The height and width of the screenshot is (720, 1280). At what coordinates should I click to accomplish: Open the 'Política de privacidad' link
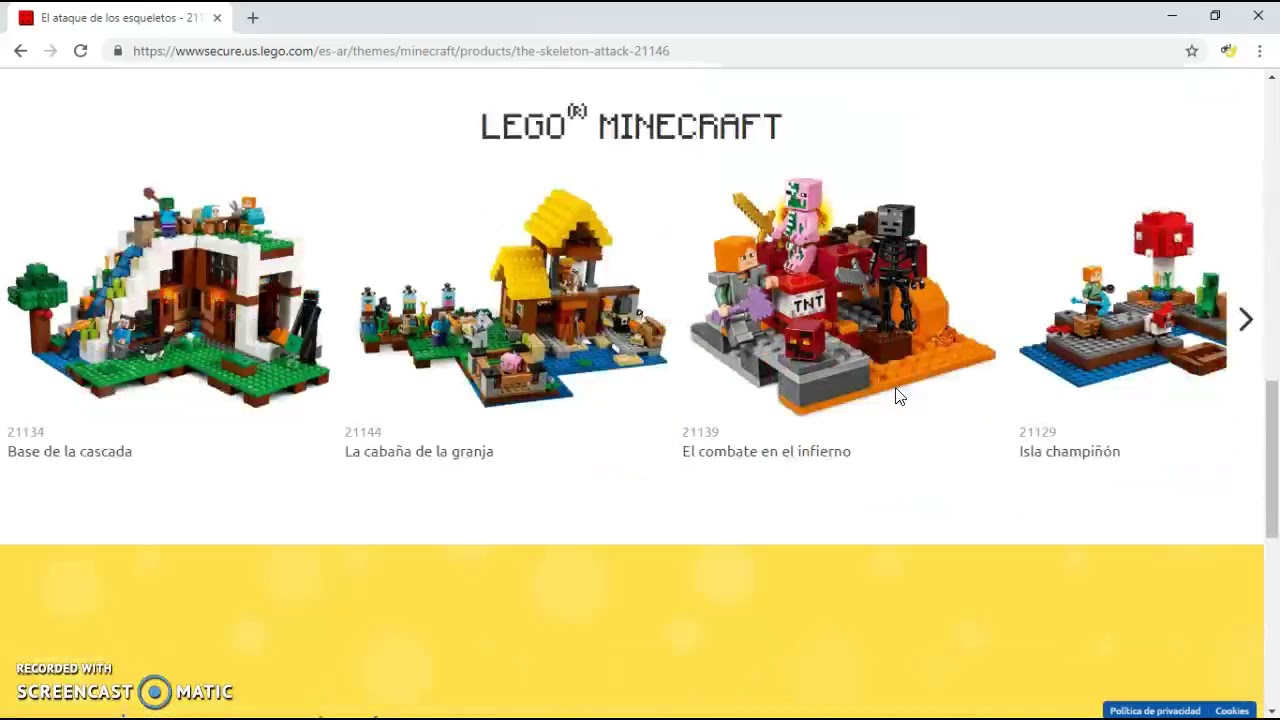click(1155, 711)
